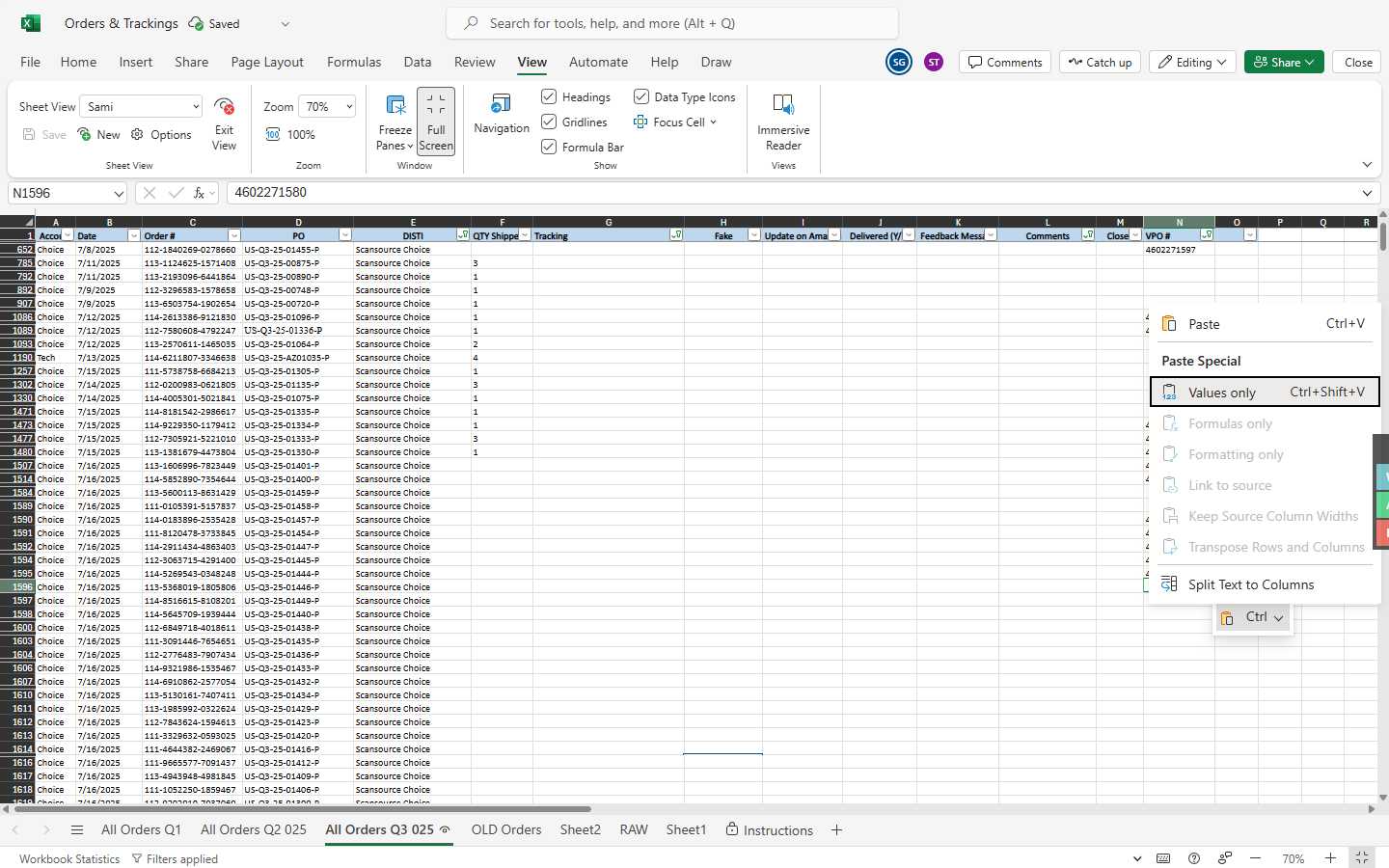Open Workbook Statistics
Viewport: 1389px width, 868px height.
click(69, 858)
